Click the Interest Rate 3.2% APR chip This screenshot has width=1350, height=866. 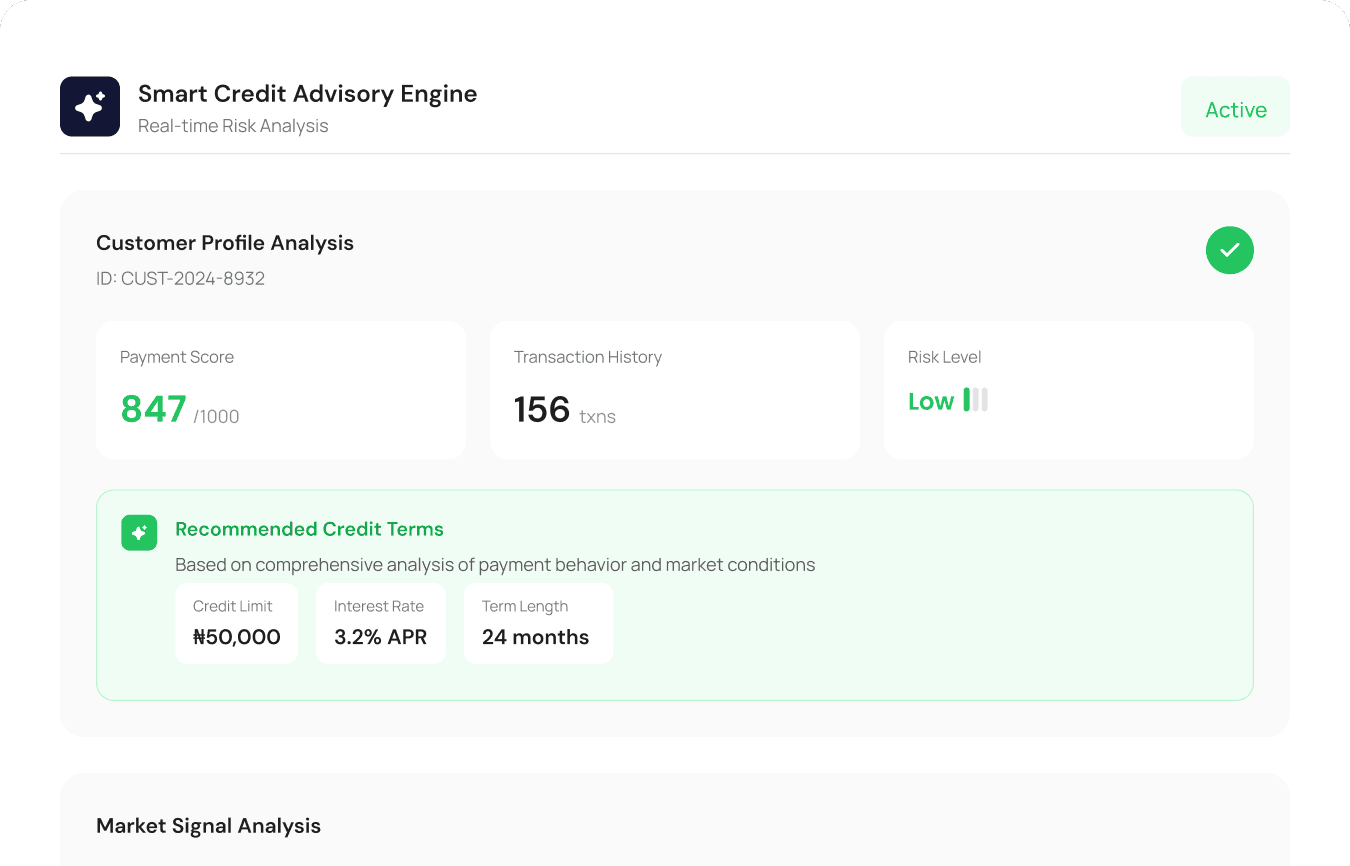tap(380, 622)
